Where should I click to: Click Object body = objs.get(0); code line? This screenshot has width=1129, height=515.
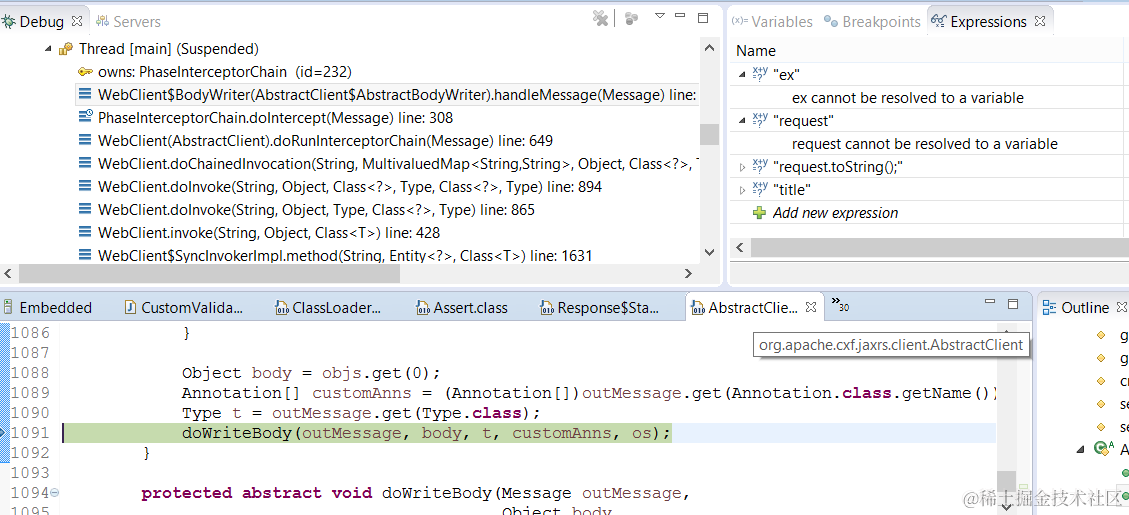(x=311, y=373)
